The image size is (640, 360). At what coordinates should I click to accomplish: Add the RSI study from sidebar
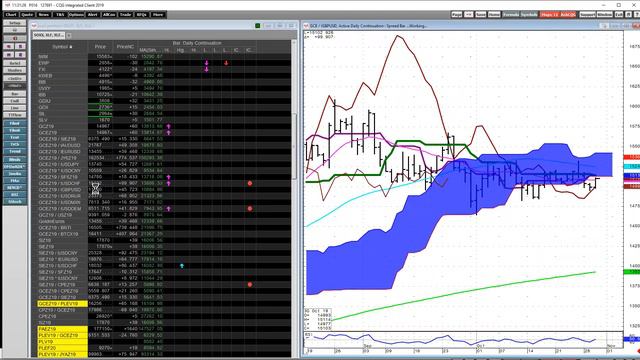[15, 195]
